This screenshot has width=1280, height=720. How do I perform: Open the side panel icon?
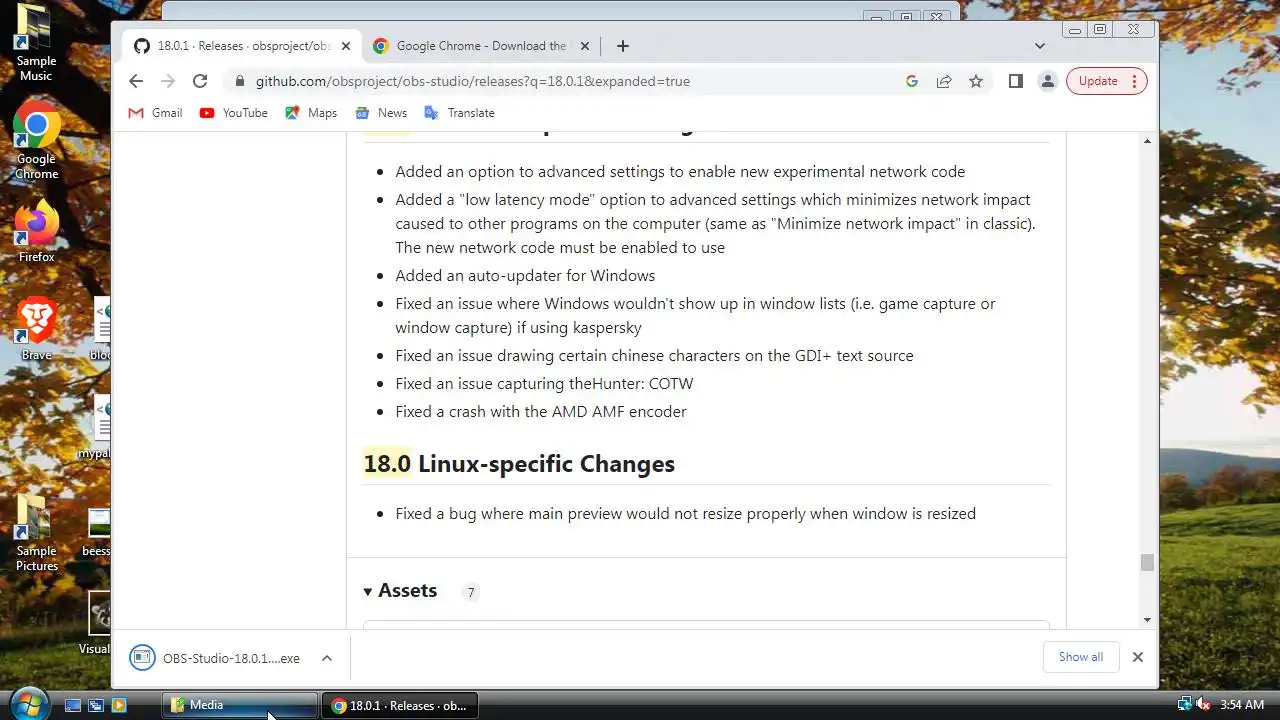pos(1016,81)
